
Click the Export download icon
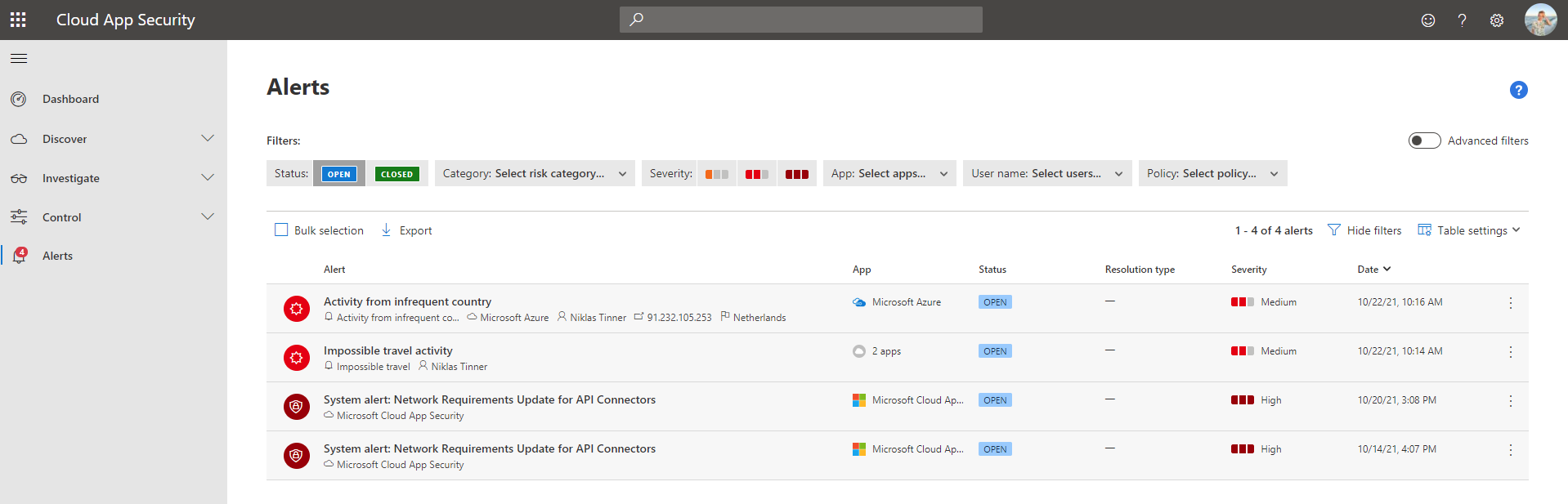point(386,230)
